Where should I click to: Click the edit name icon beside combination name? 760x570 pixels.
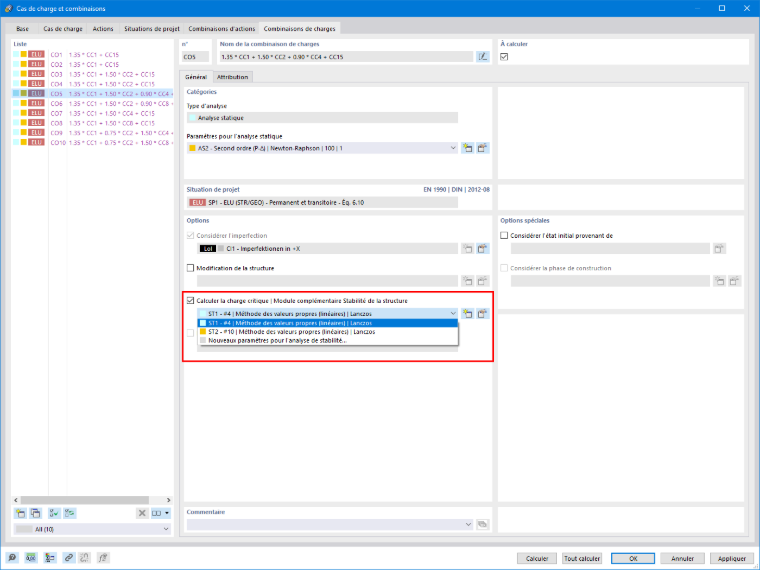pyautogui.click(x=482, y=57)
